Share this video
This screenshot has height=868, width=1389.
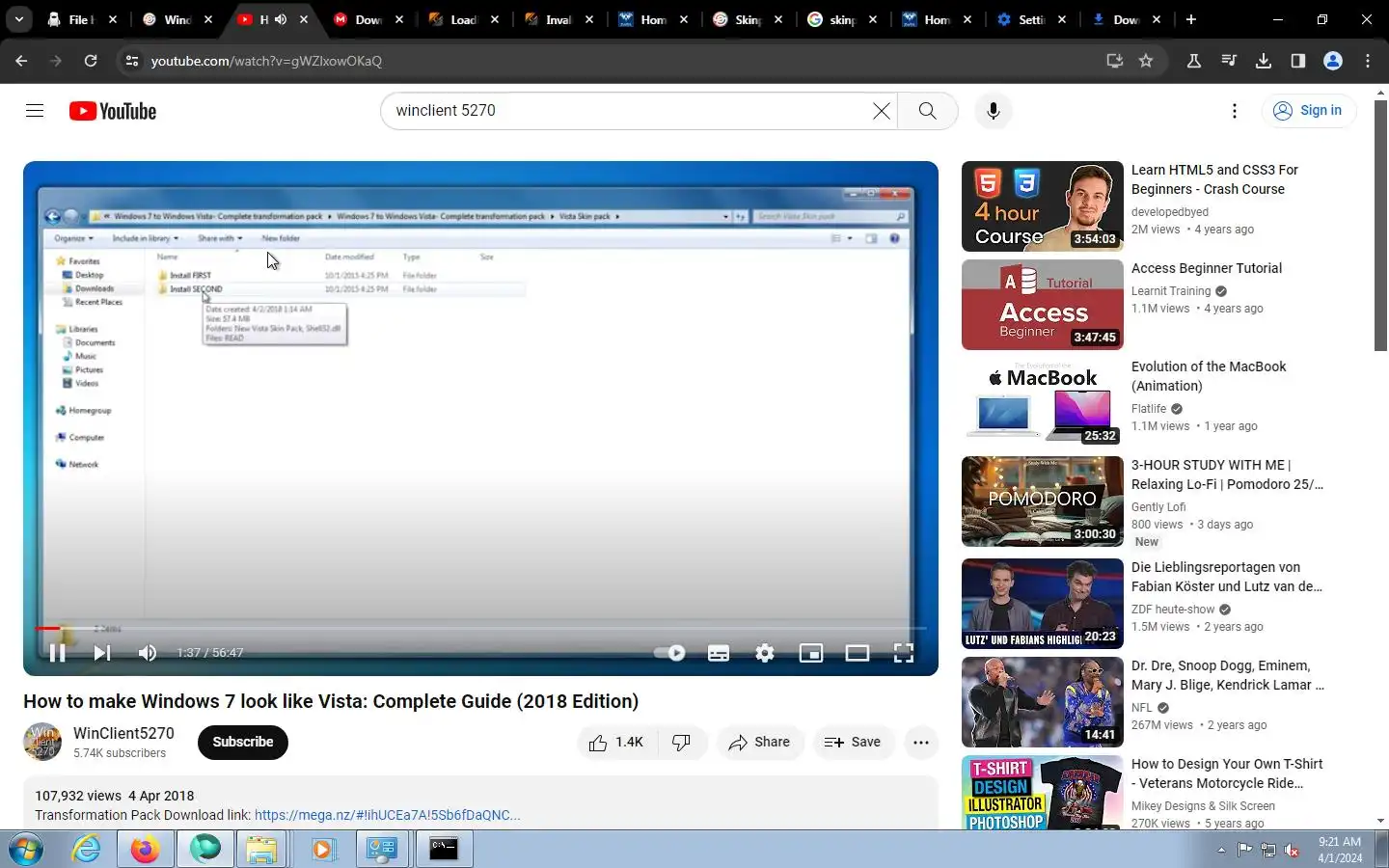(759, 742)
